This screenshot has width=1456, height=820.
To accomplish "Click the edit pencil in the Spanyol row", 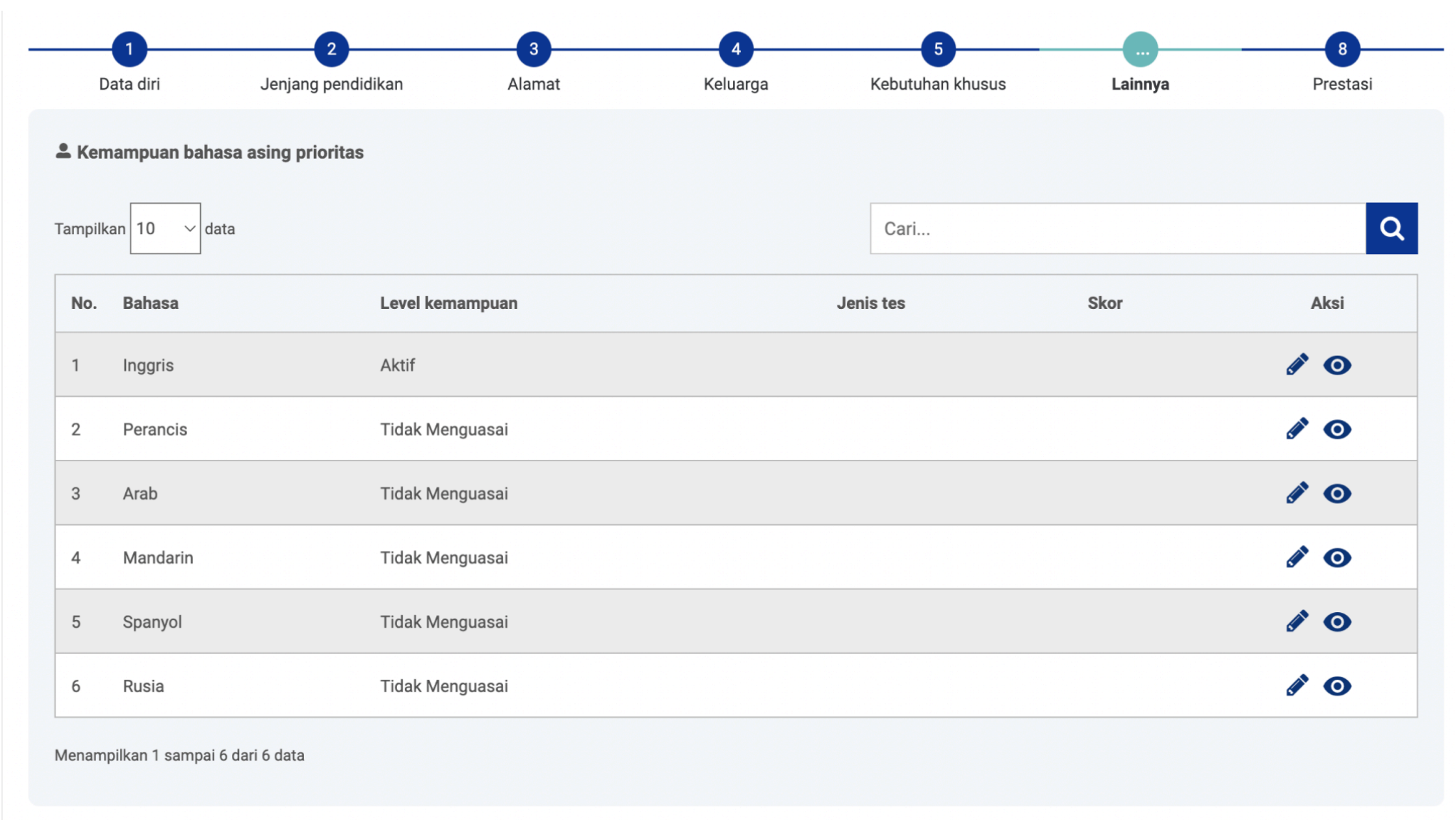I will point(1297,621).
